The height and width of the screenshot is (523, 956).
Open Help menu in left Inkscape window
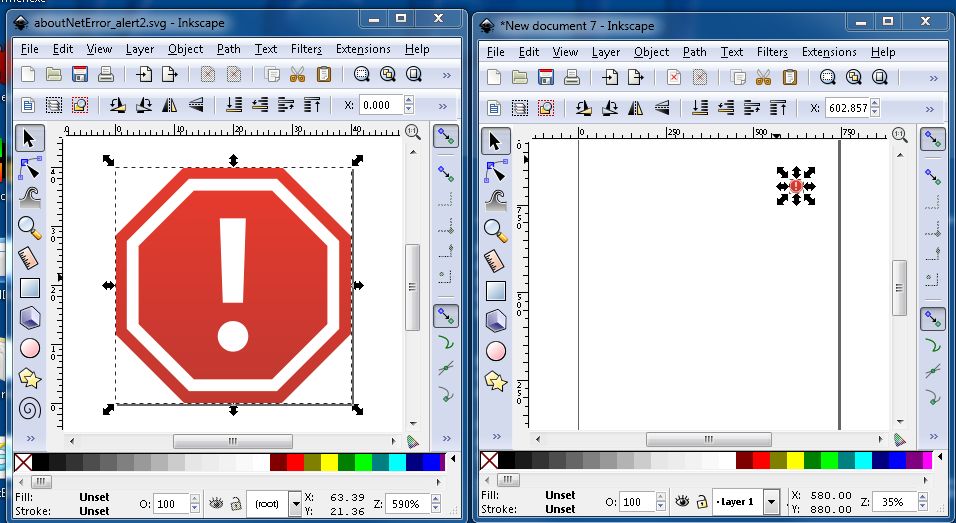(x=417, y=49)
